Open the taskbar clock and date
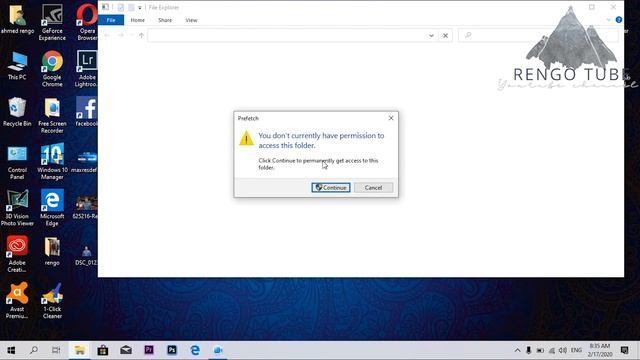 click(600, 350)
